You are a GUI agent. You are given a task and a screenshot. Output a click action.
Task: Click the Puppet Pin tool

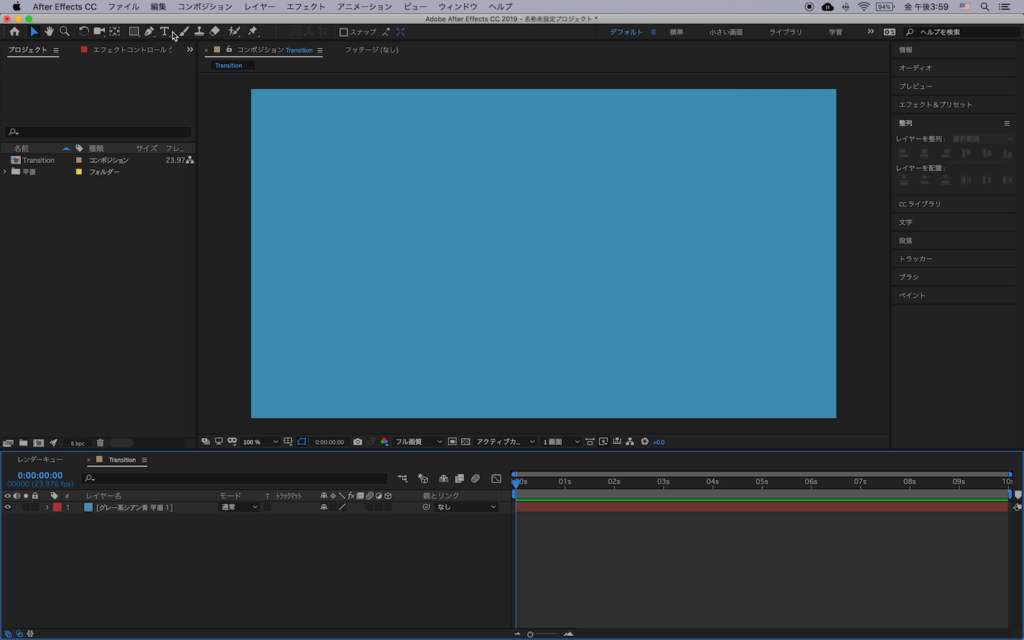253,32
